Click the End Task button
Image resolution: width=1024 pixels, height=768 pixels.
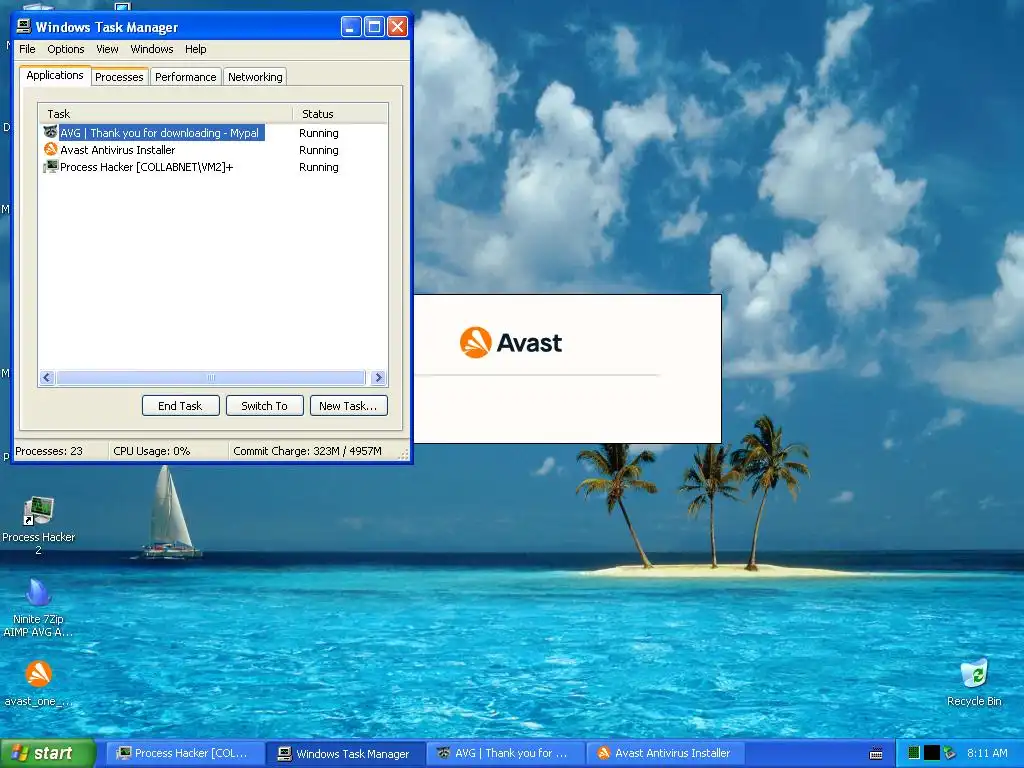click(180, 406)
